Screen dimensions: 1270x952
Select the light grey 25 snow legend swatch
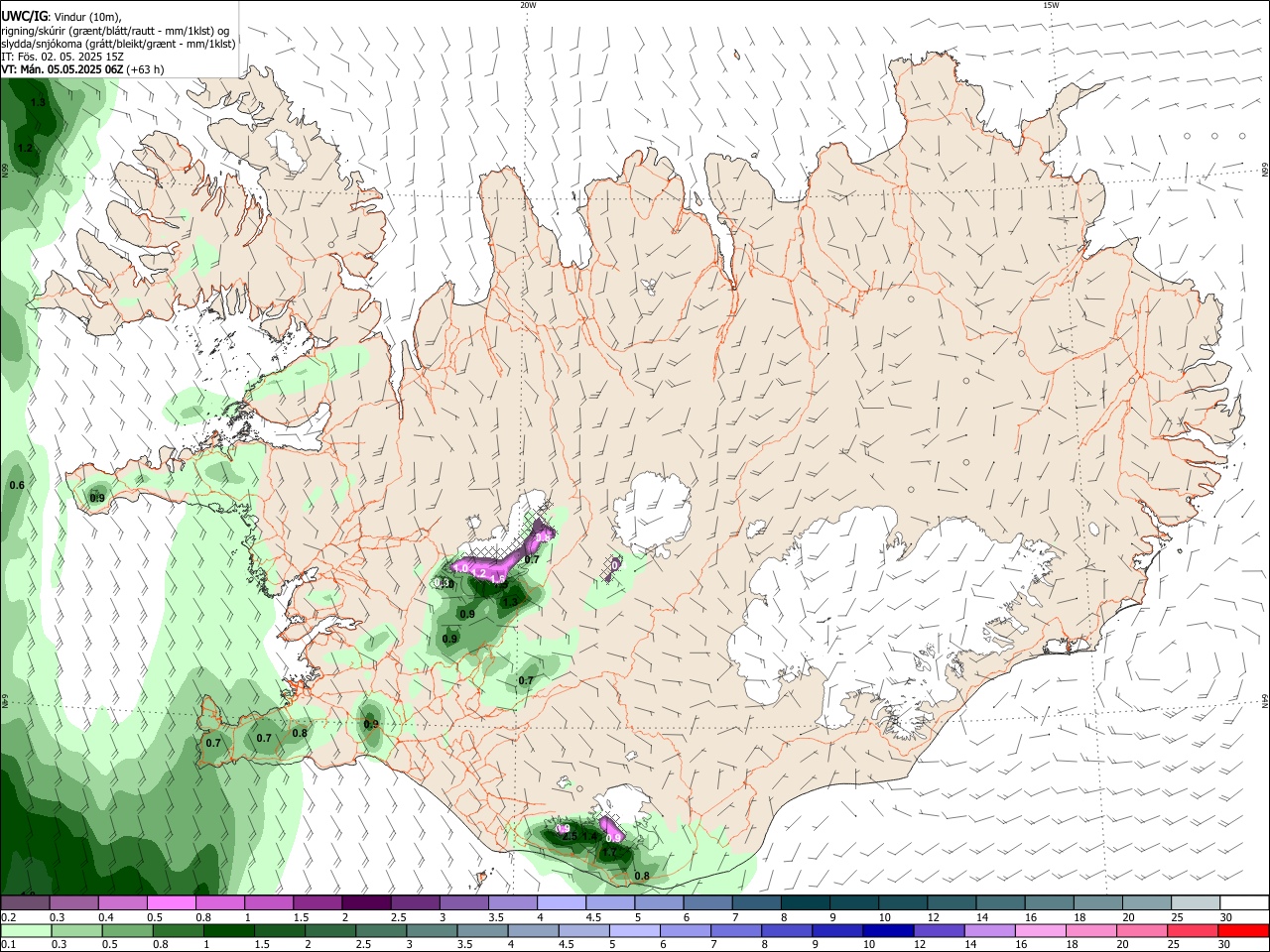pos(1195,902)
